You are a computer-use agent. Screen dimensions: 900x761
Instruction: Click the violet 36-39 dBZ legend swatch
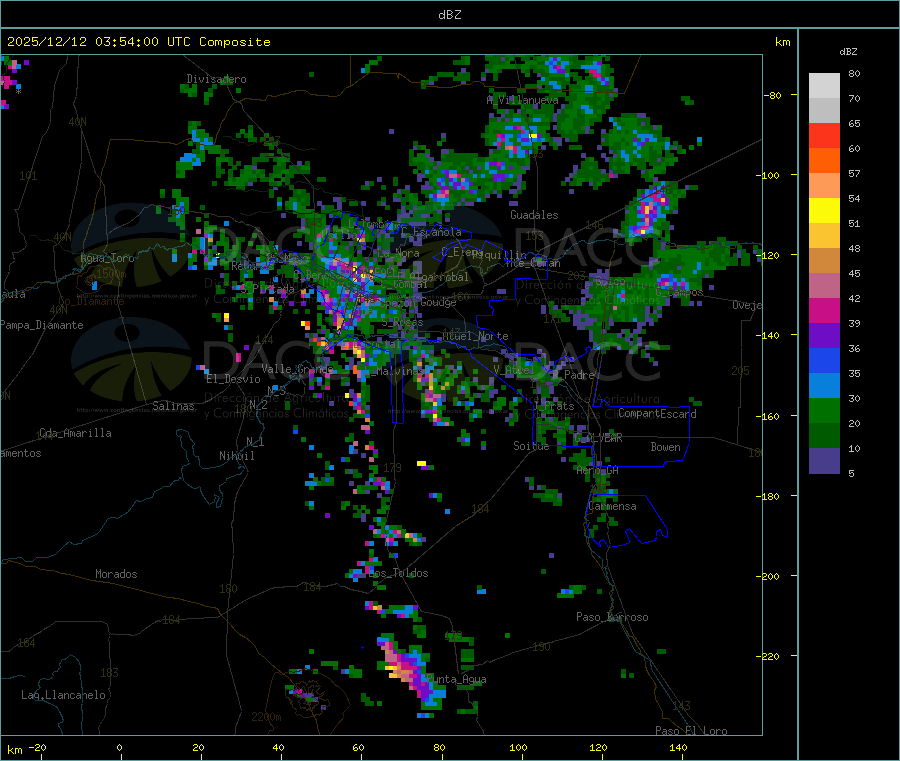pos(824,336)
